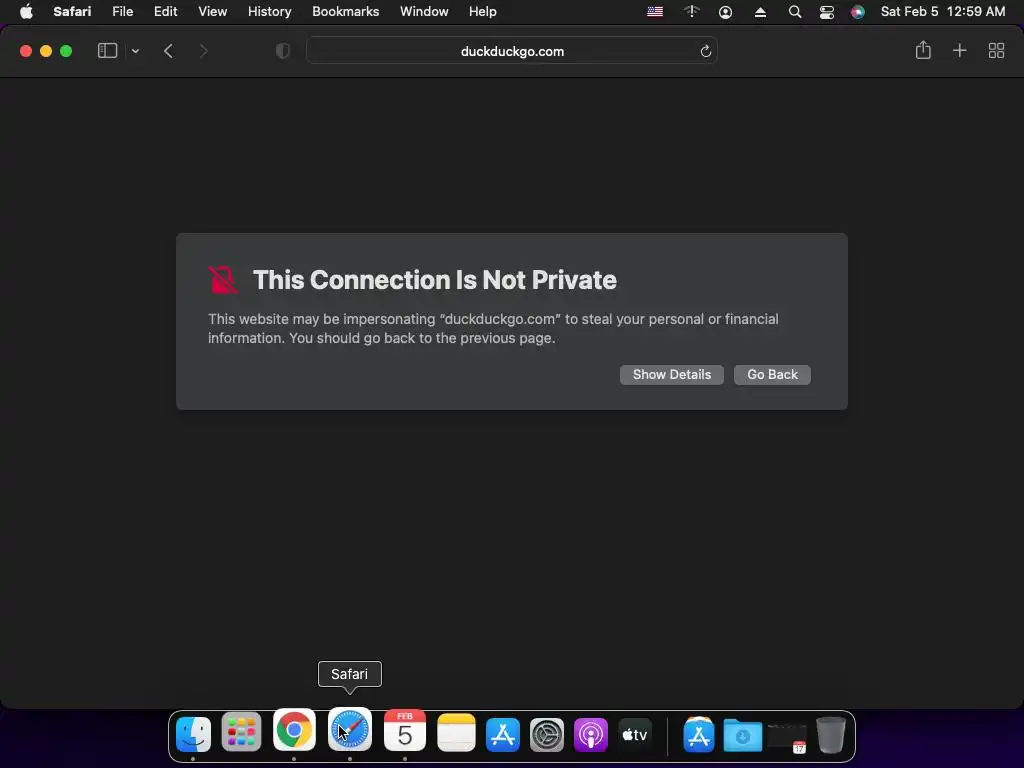This screenshot has height=768, width=1024.
Task: Open the Applications folder stack in Dock
Action: 698,735
